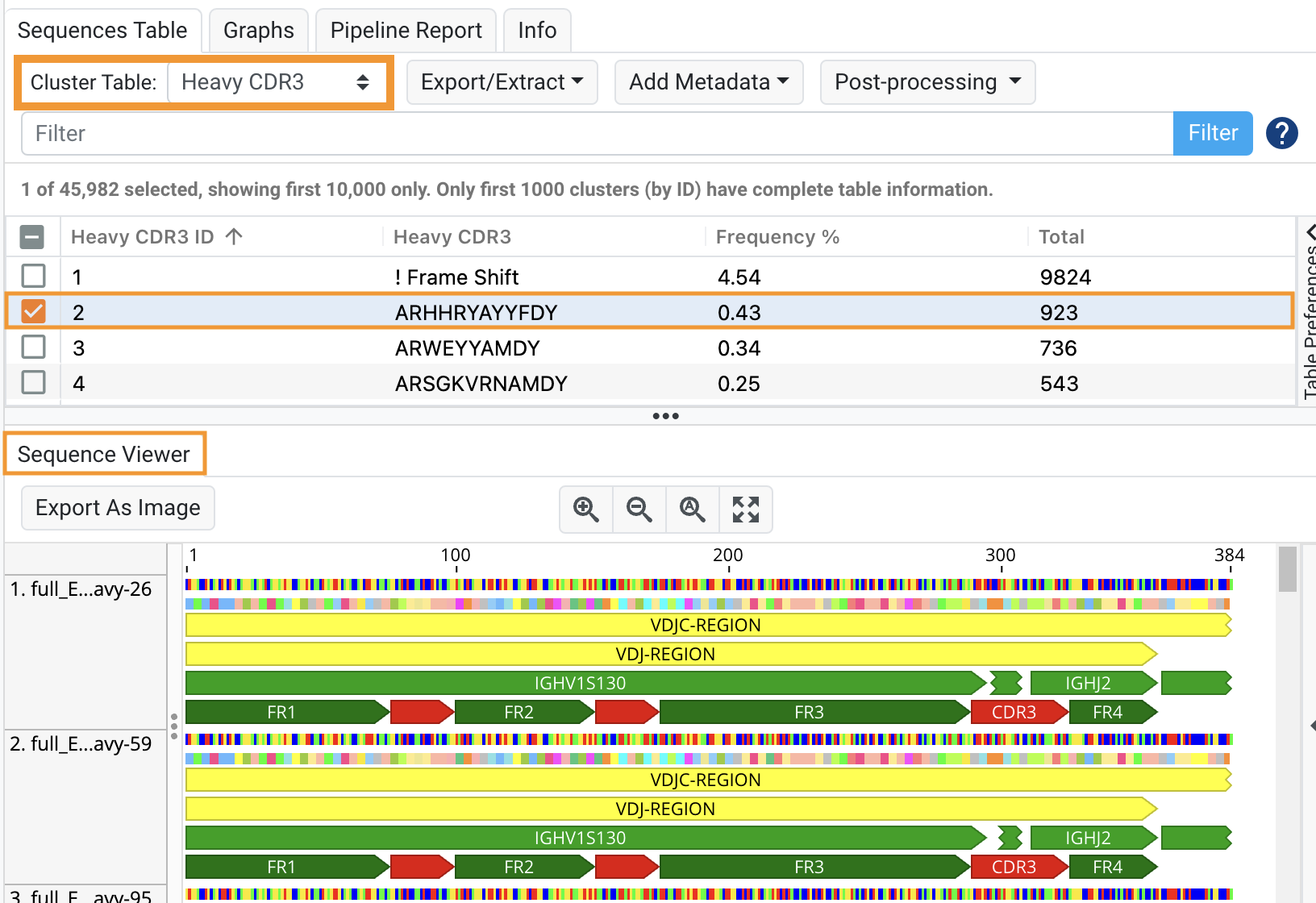Click IGHV1S130 annotation of sequence 1
Screen dimensions: 1316x903
pos(585,683)
